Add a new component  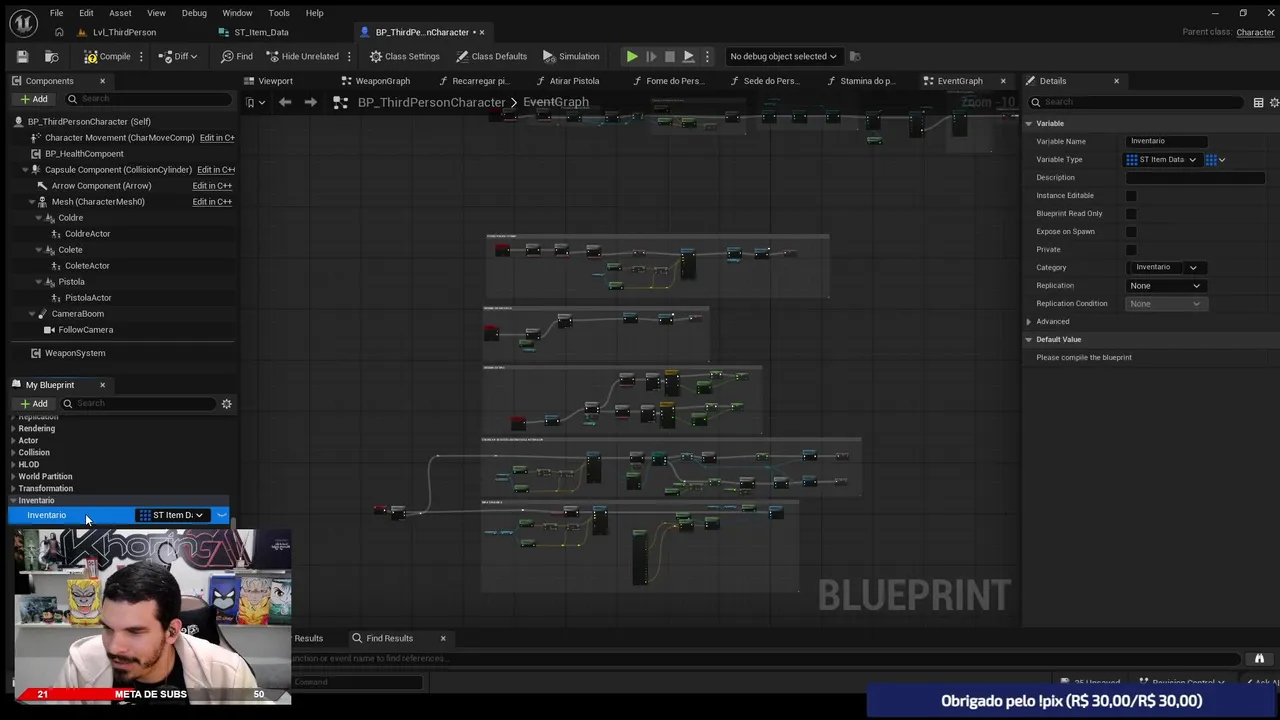[33, 99]
